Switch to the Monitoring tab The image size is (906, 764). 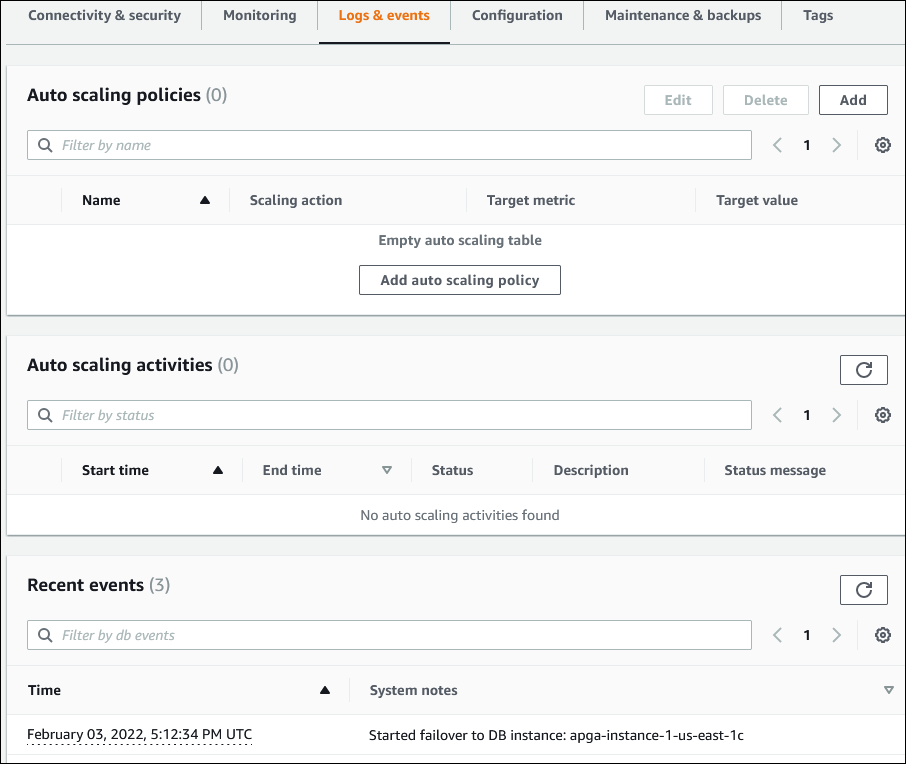(x=259, y=15)
